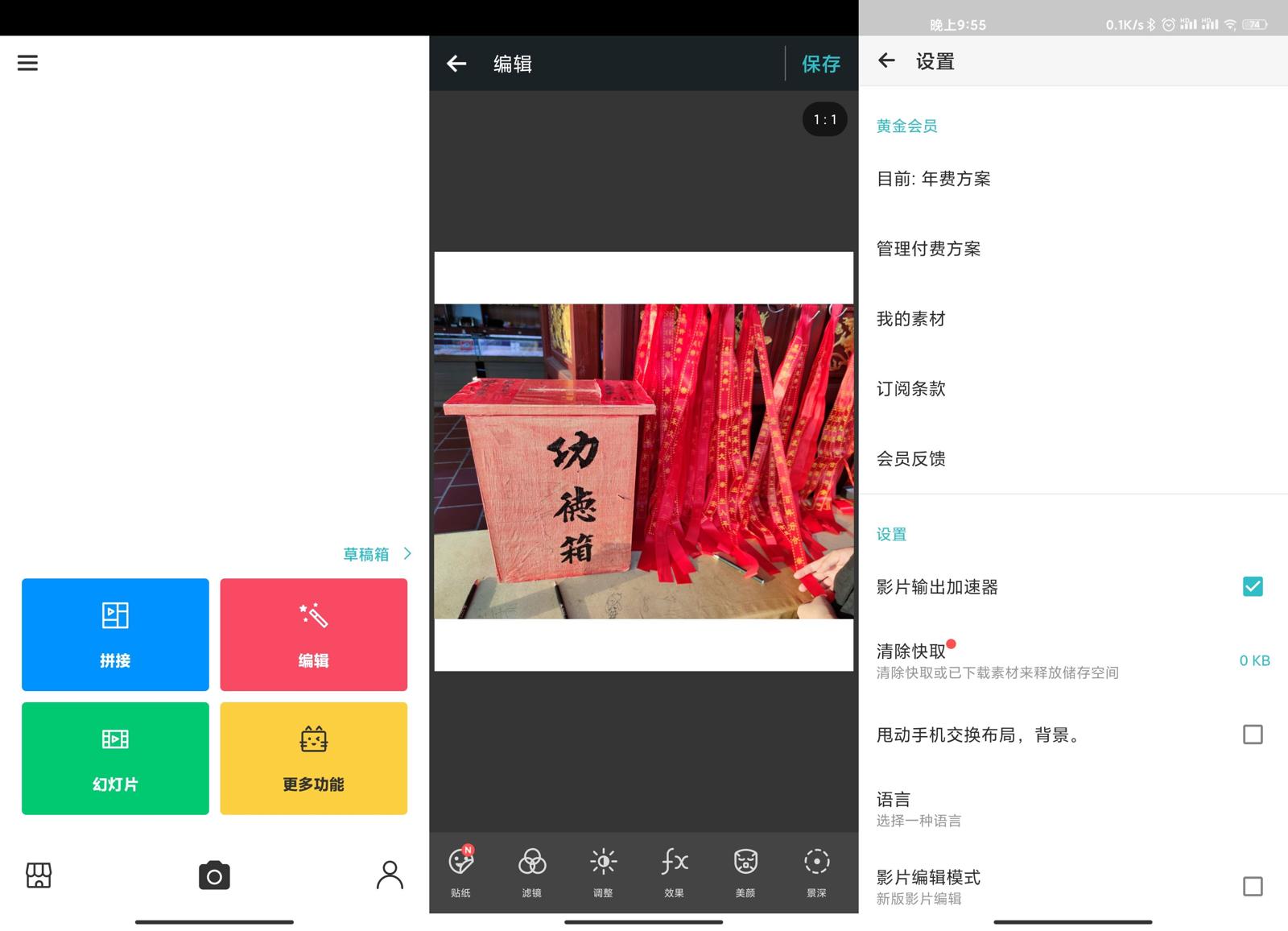Toggle 甩动手机交换布局 checkbox
Viewport: 1288px width, 931px height.
(x=1253, y=734)
